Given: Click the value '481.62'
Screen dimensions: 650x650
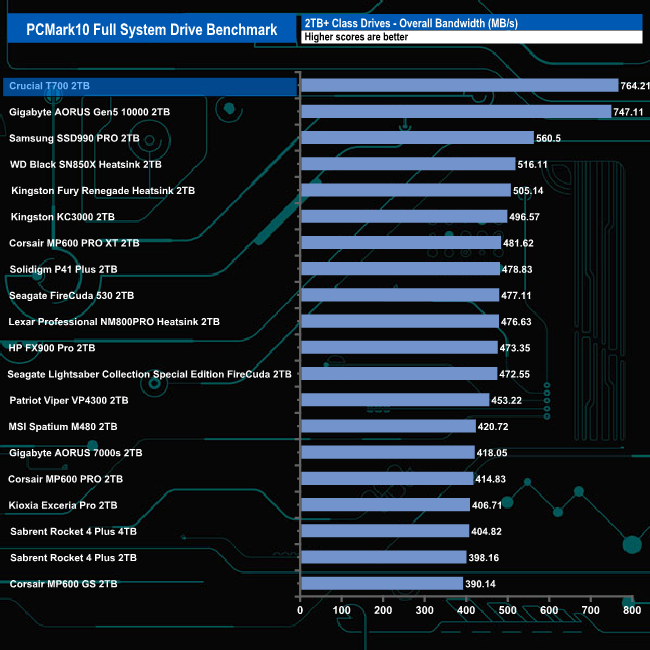Looking at the screenshot, I should (x=518, y=243).
